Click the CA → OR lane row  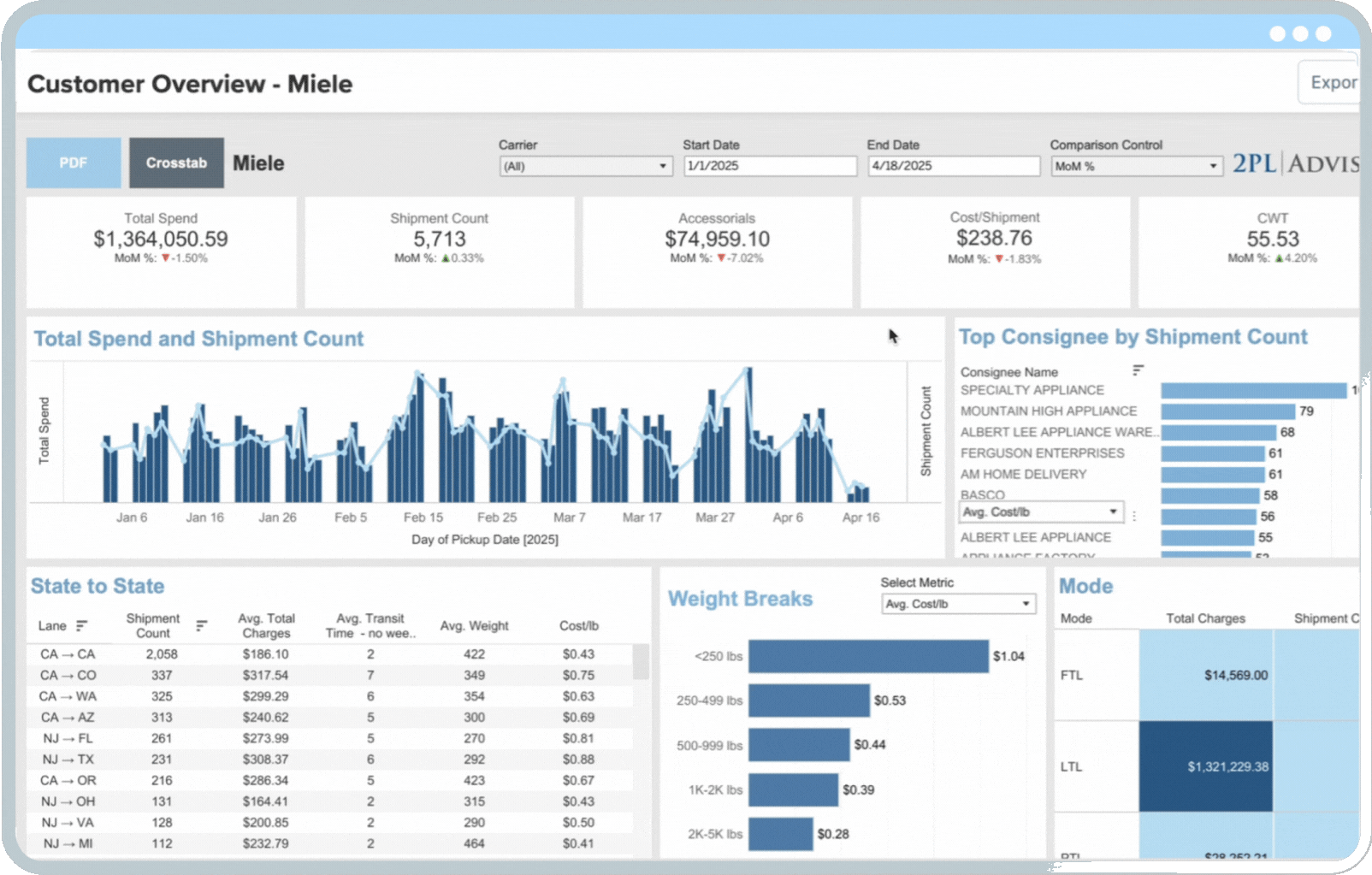pos(332,781)
